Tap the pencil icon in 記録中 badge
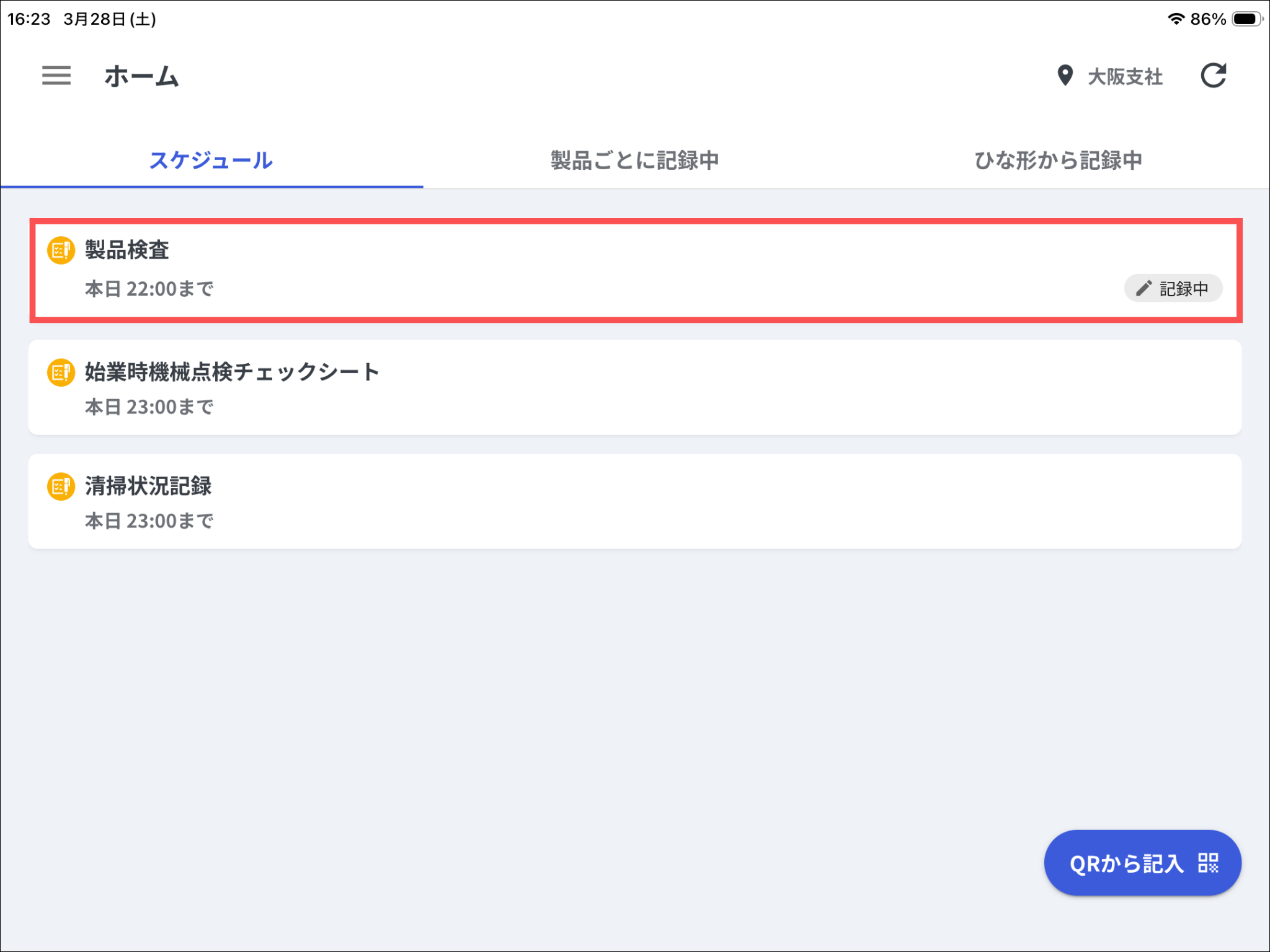 point(1143,289)
